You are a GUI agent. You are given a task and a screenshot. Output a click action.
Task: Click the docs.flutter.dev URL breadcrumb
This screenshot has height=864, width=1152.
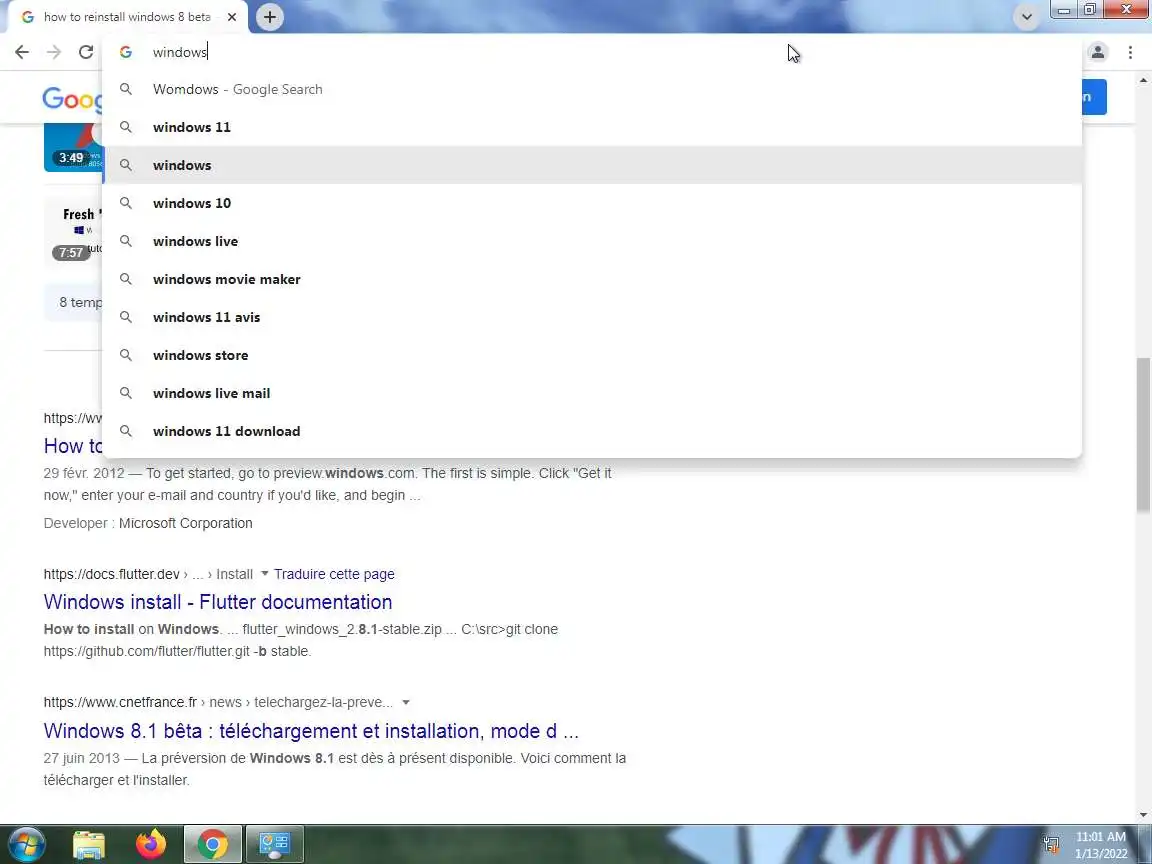pyautogui.click(x=148, y=574)
